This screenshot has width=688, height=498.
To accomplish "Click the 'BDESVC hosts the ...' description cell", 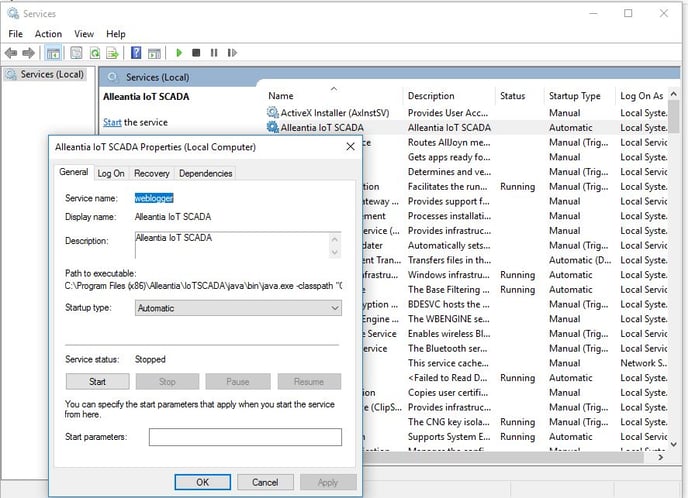I will 448,304.
